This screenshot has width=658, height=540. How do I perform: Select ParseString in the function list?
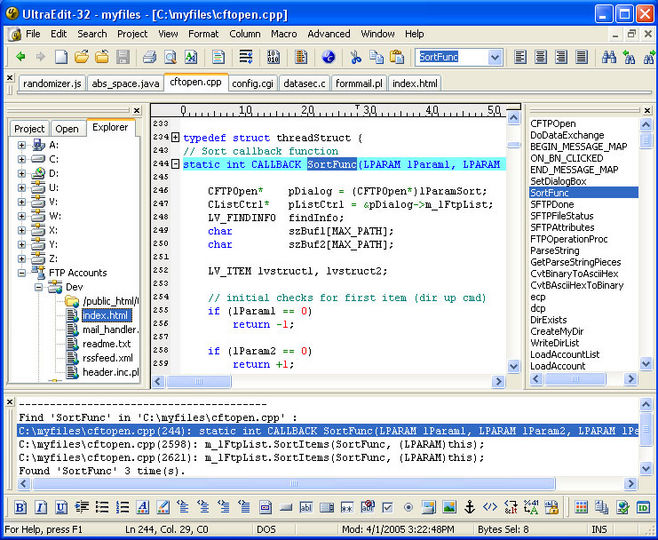pyautogui.click(x=554, y=250)
